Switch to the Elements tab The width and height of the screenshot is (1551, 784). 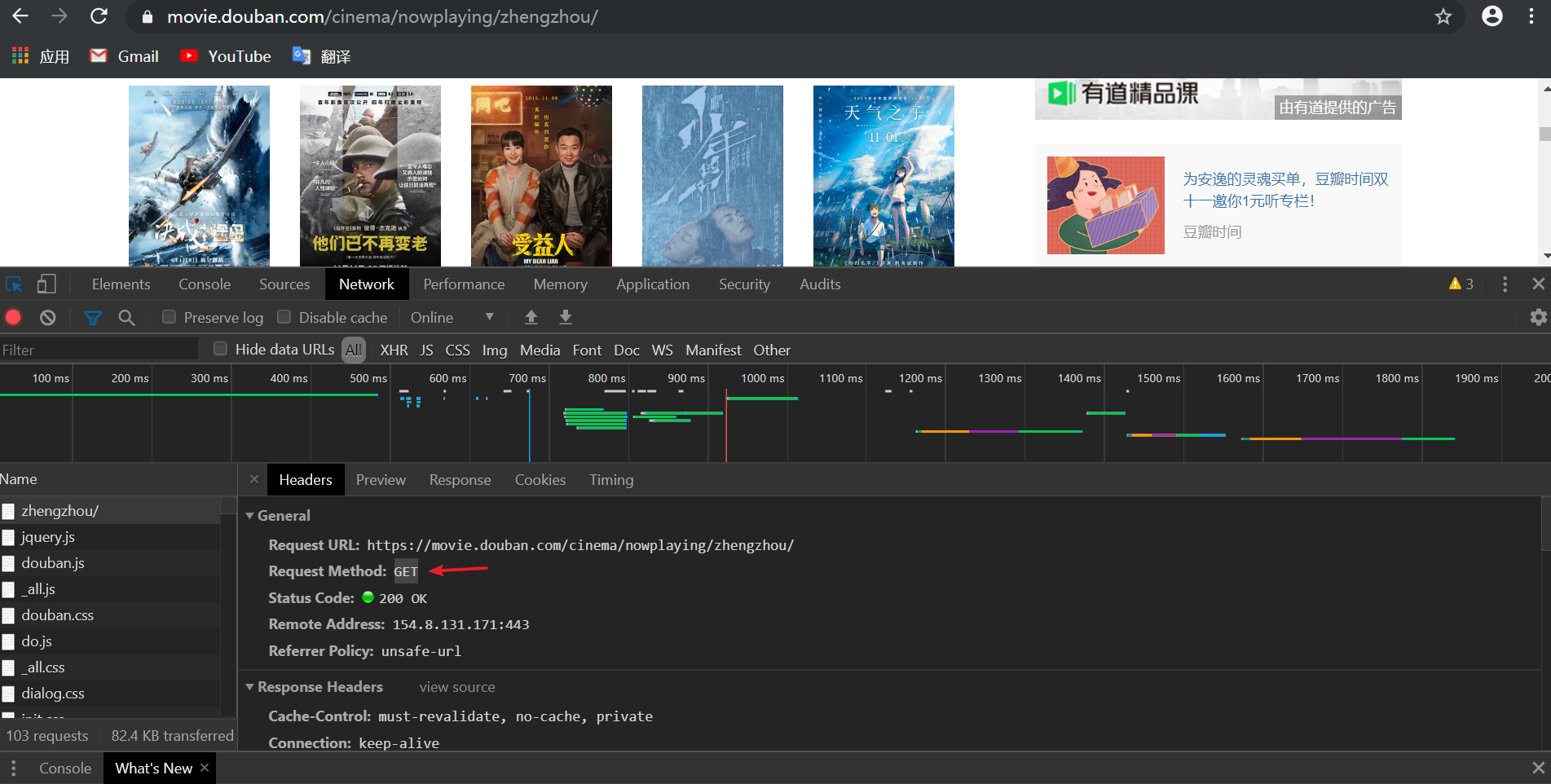point(121,284)
